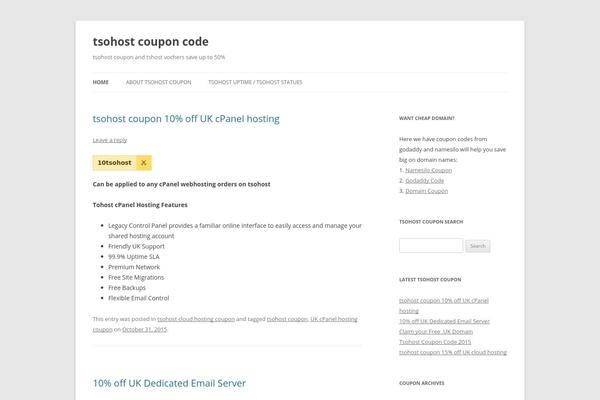
Task: Open Tsohost Coupon 15% off UK cloud hosting
Action: point(452,352)
